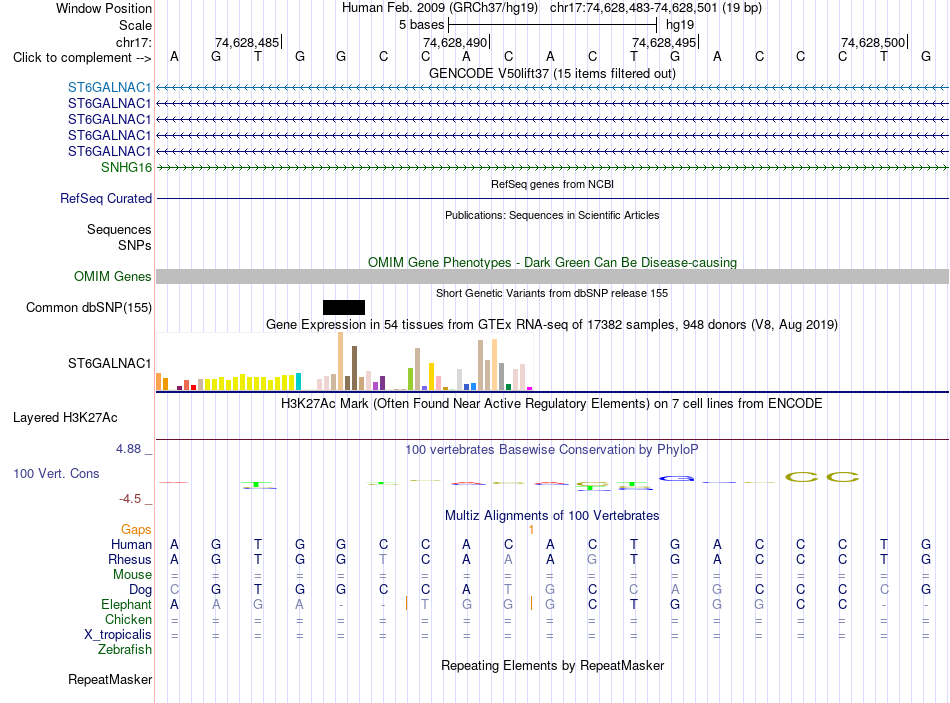Click the '5 bases' scale bar
The width and height of the screenshot is (950, 703).
(552, 25)
